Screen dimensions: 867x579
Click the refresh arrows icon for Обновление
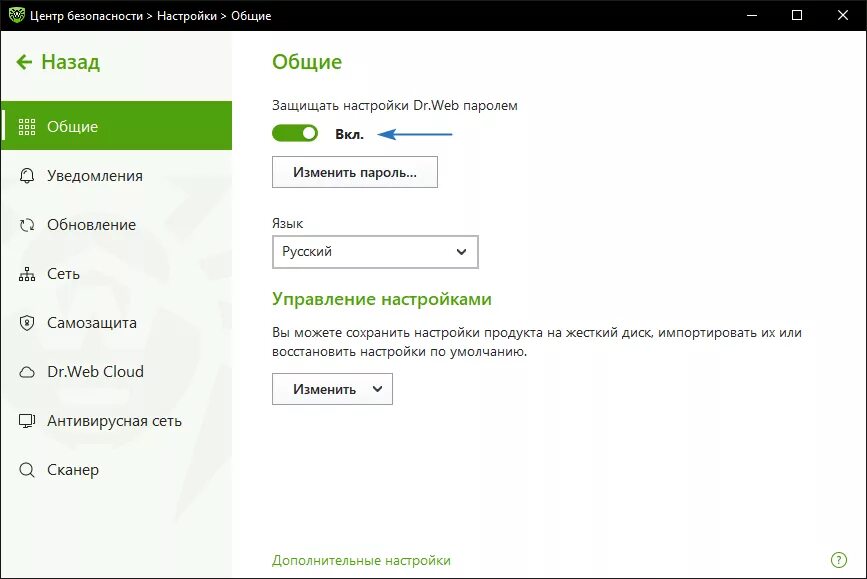click(27, 225)
